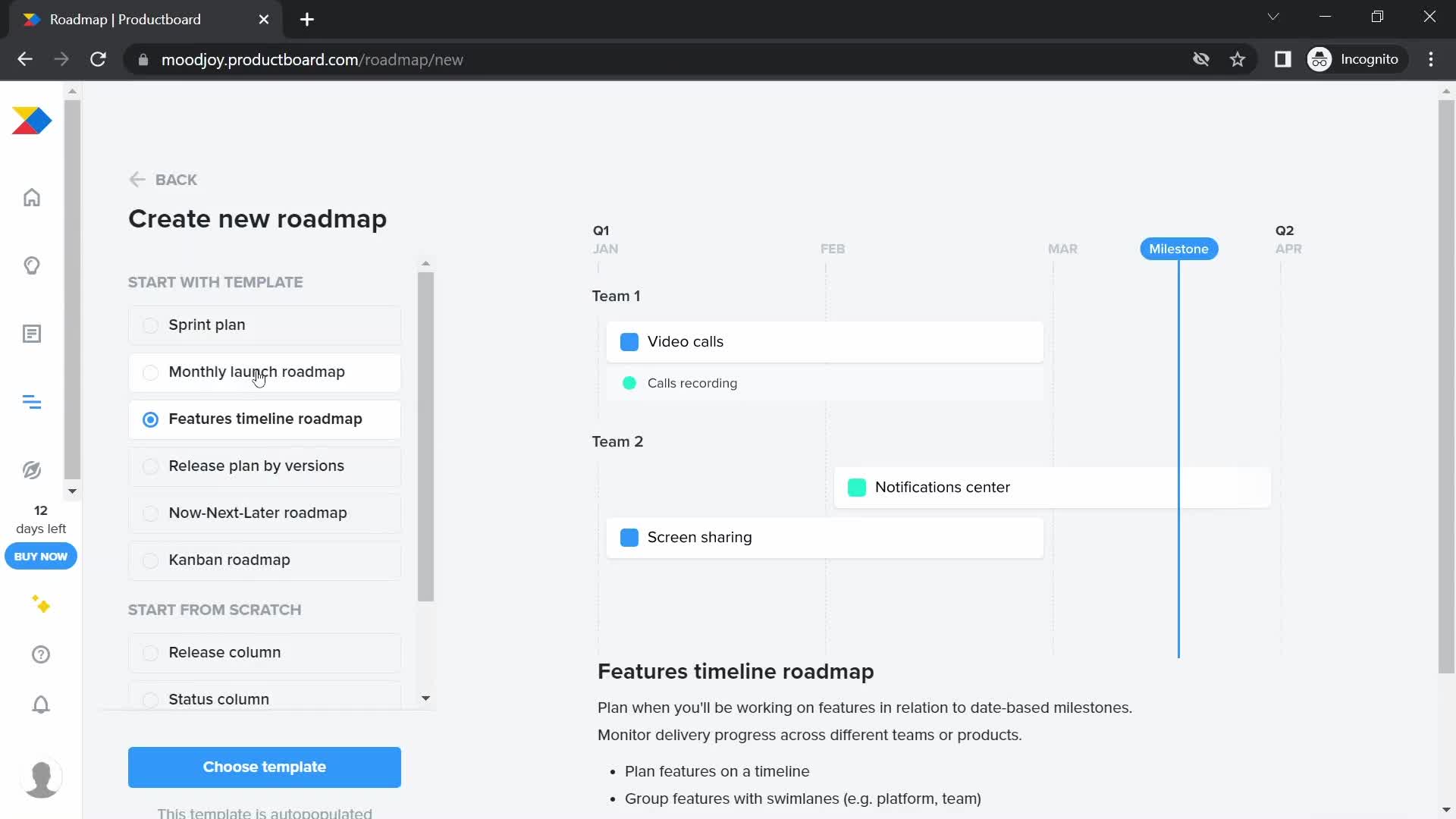Open the help question mark icon
Viewport: 1456px width, 819px height.
(40, 654)
